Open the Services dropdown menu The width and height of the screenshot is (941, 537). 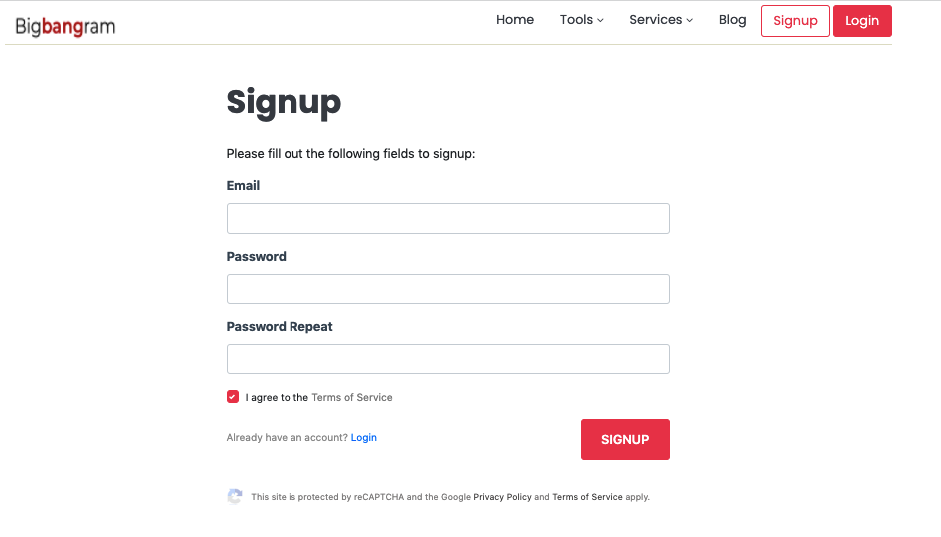(x=660, y=20)
